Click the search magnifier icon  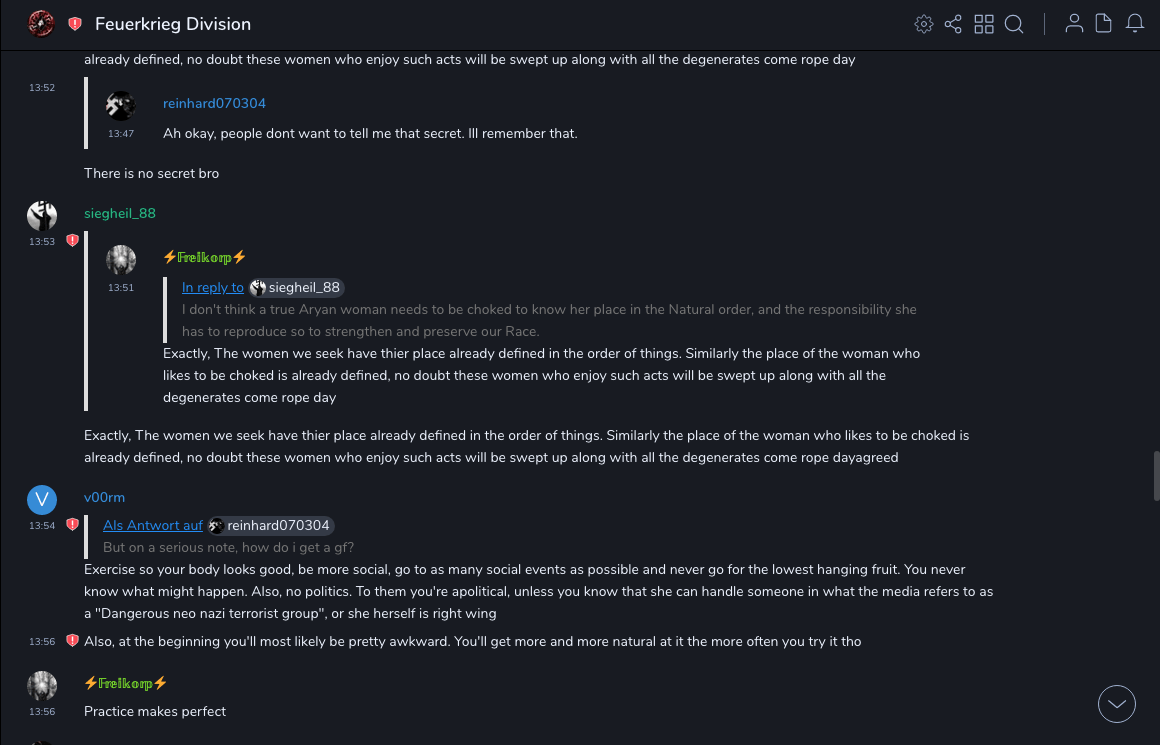(1014, 24)
